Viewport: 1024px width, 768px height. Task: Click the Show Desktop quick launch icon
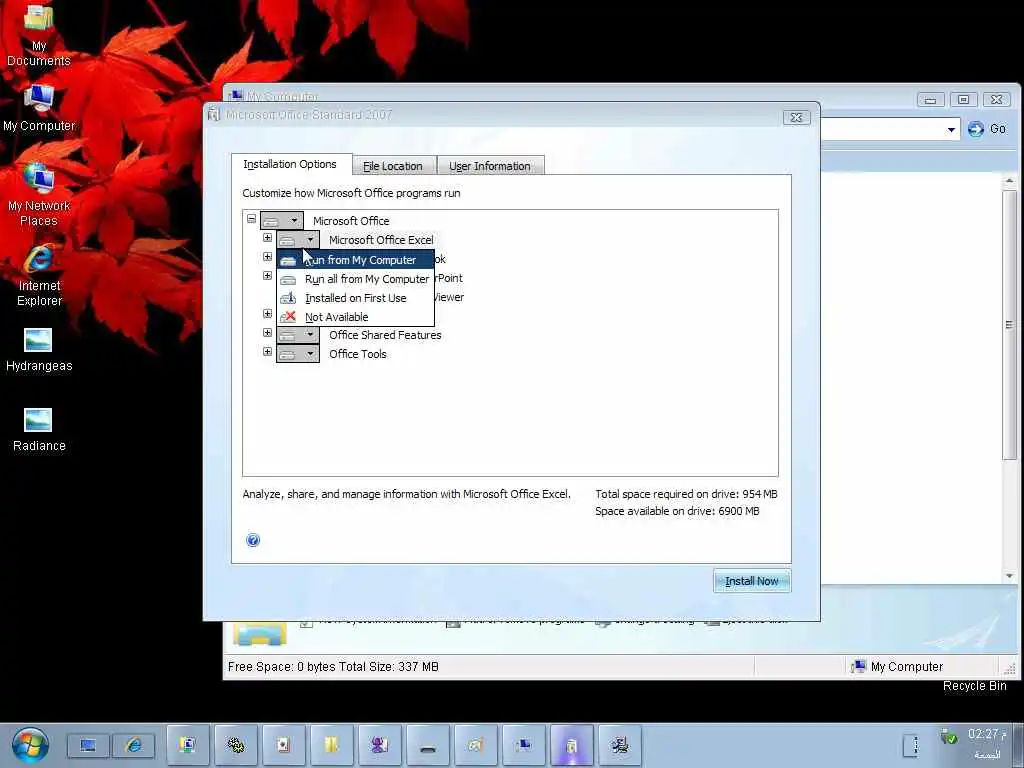tap(88, 745)
